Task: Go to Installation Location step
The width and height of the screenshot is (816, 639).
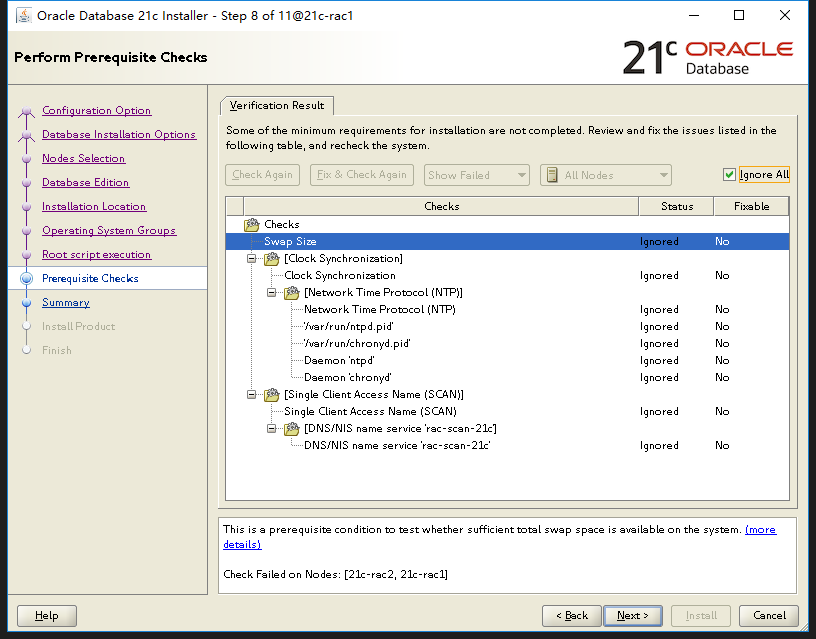Action: coord(94,206)
